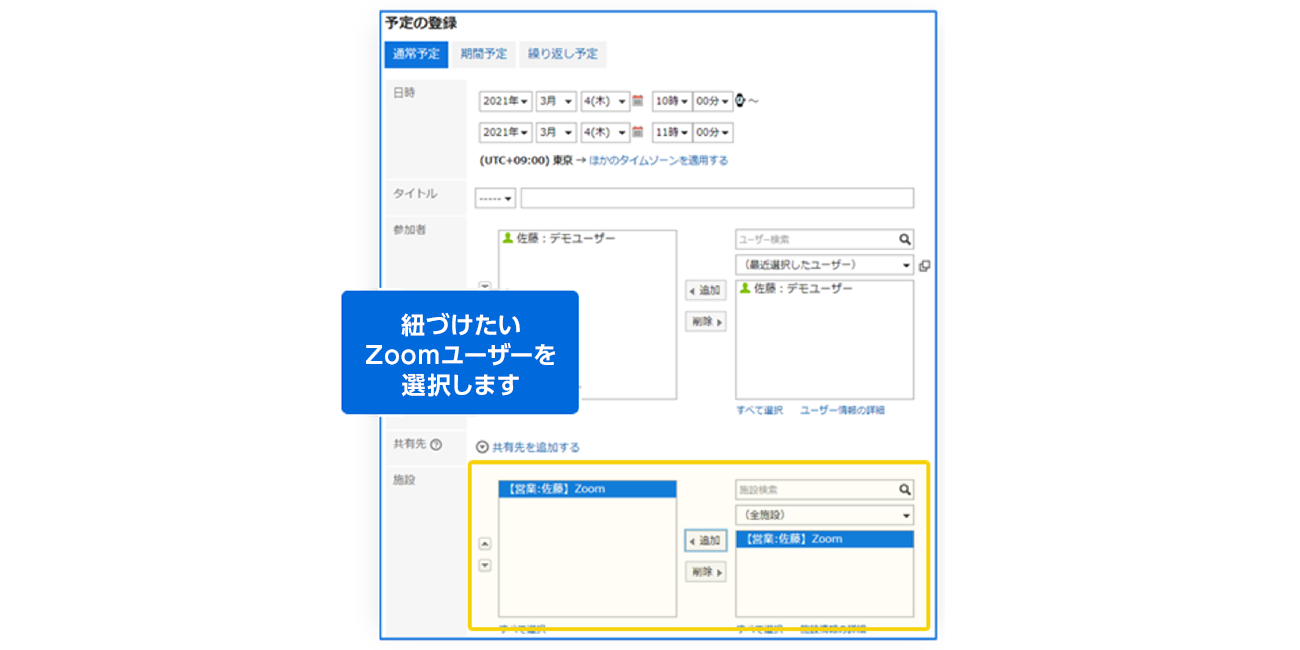This screenshot has width=1300, height=650.
Task: Open the start day 4(木) dropdown
Action: tap(605, 102)
